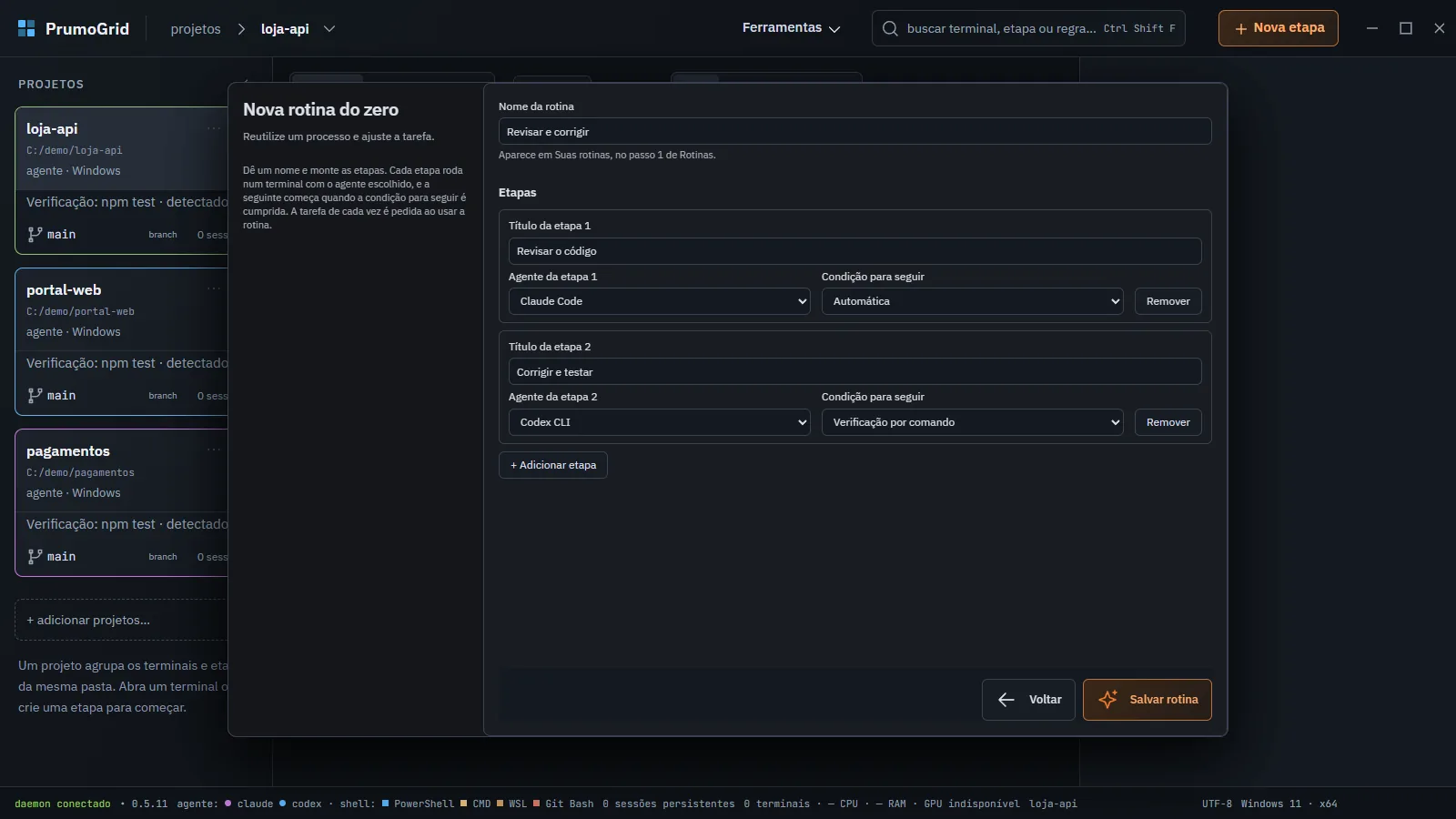Screen dimensions: 1456x819
Task: Click the chevron separator after projetos
Action: click(x=241, y=29)
